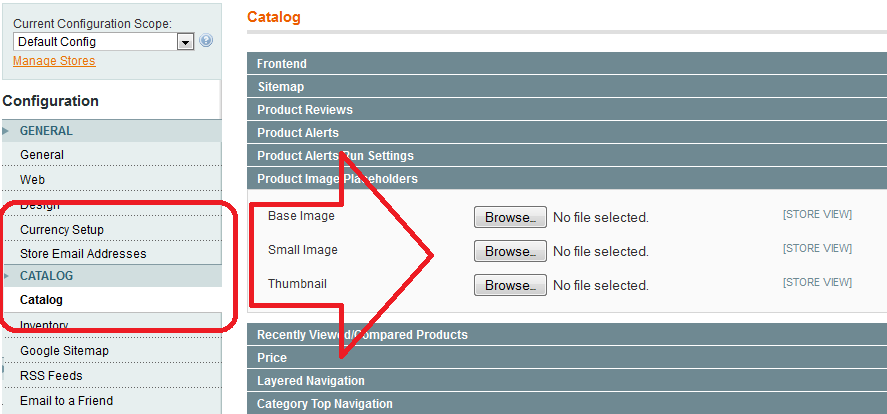Select RSS Feeds in the sidebar
Screen dimensions: 887x414
point(51,376)
